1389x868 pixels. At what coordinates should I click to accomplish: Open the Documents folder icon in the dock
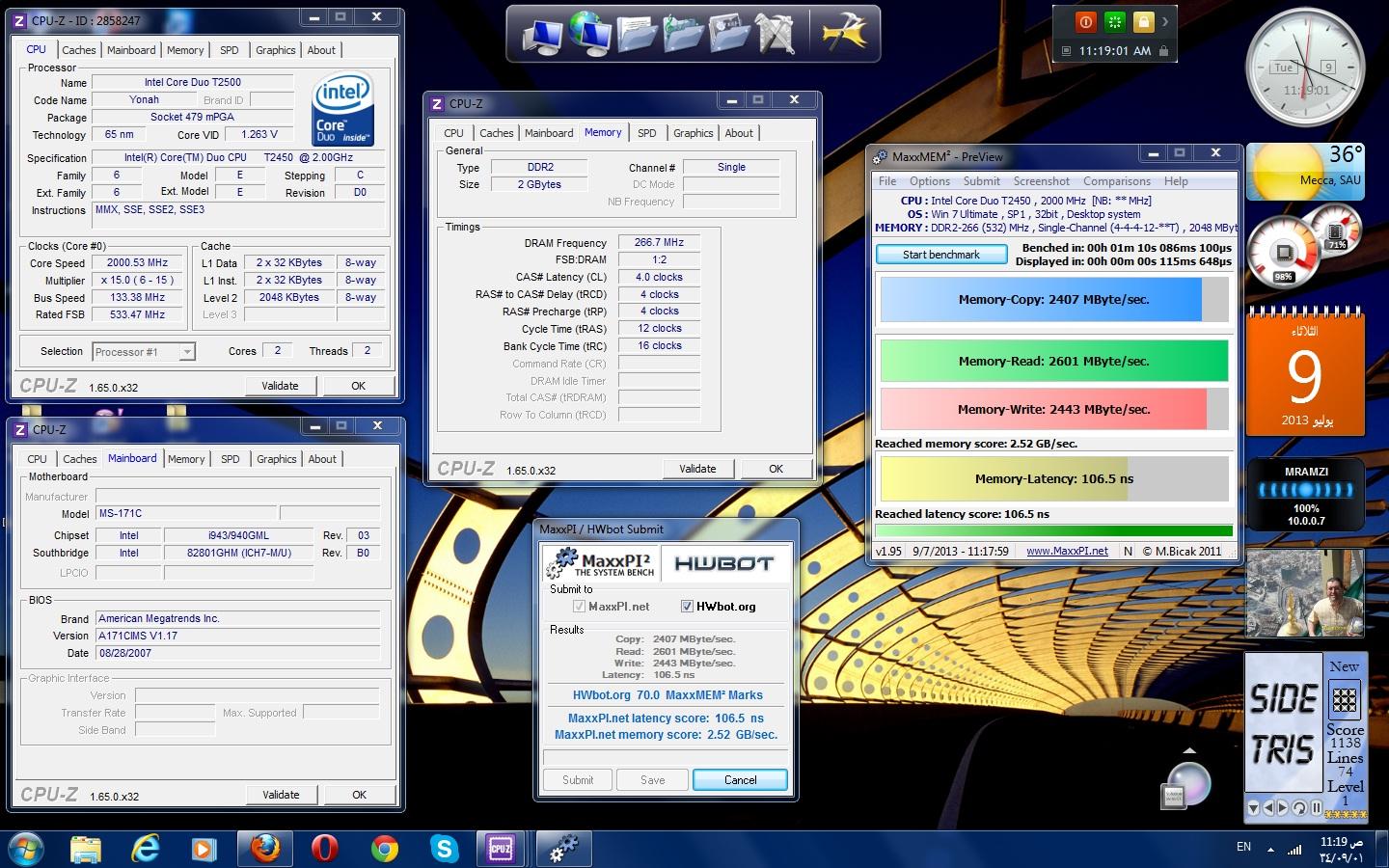[637, 34]
